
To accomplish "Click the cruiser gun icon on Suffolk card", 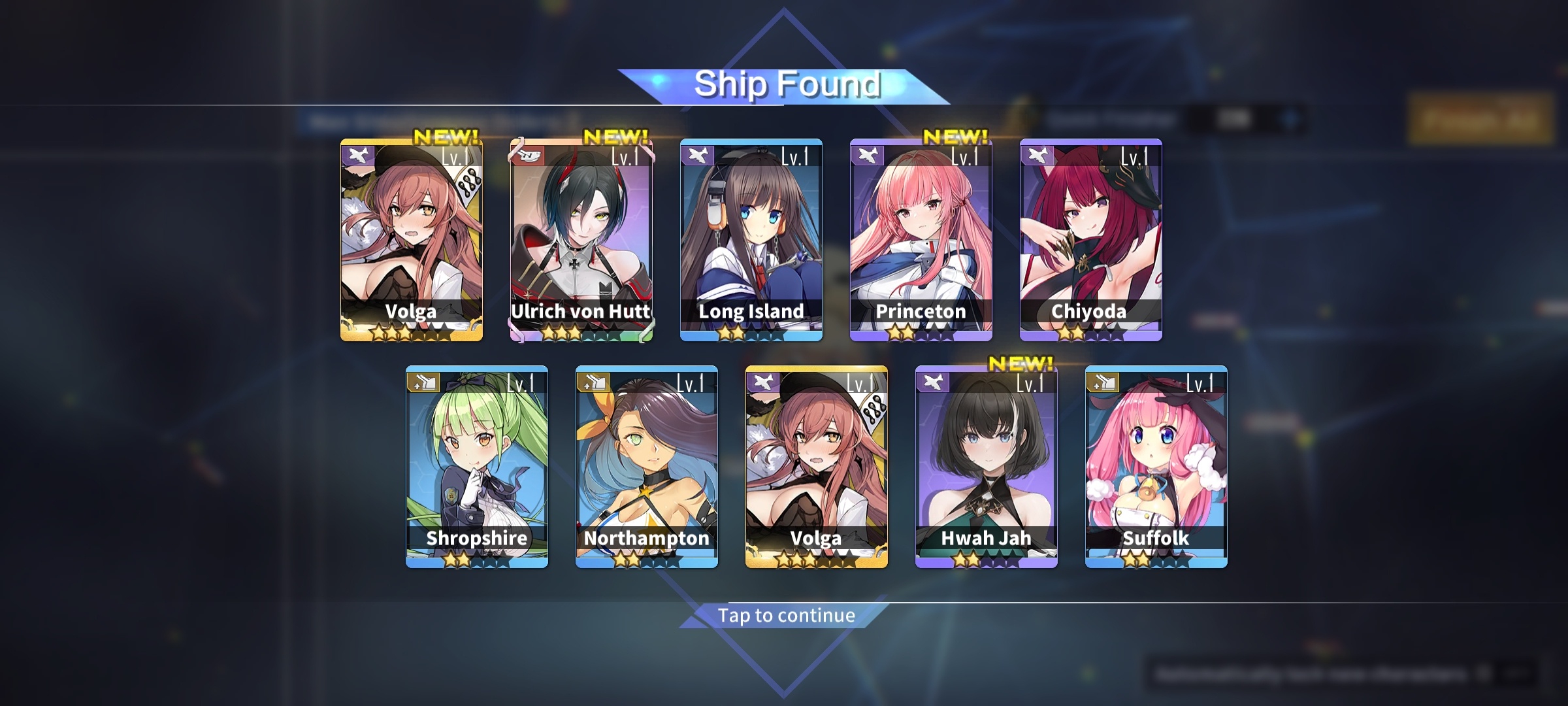I will [x=1103, y=382].
